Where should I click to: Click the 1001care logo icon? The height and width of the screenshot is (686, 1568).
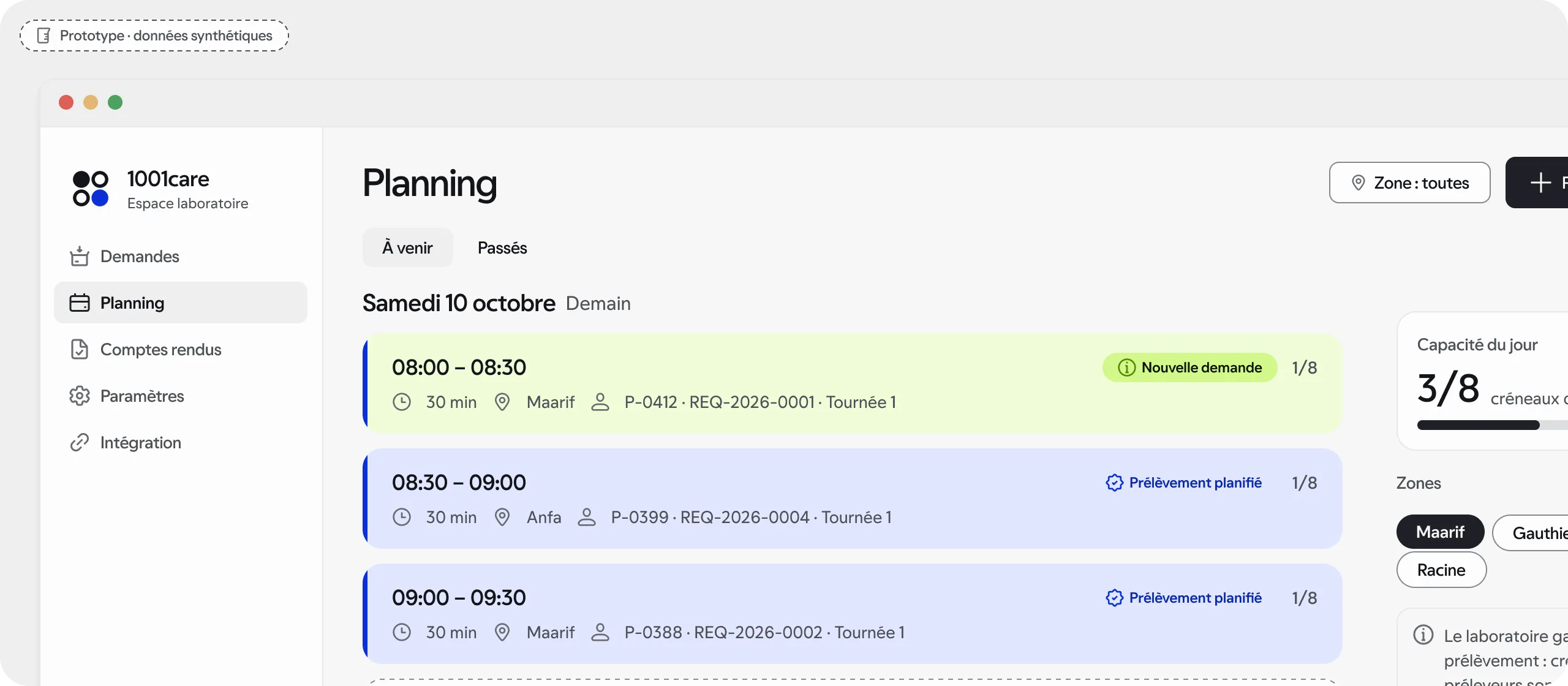coord(90,189)
